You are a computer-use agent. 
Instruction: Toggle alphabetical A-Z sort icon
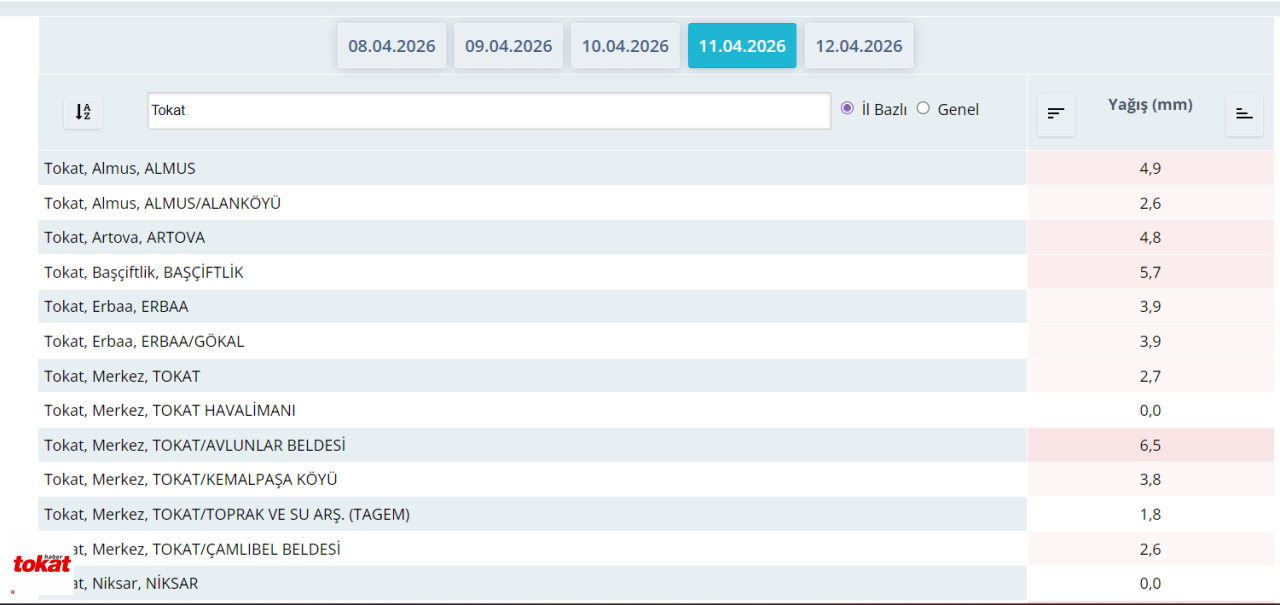tap(83, 112)
